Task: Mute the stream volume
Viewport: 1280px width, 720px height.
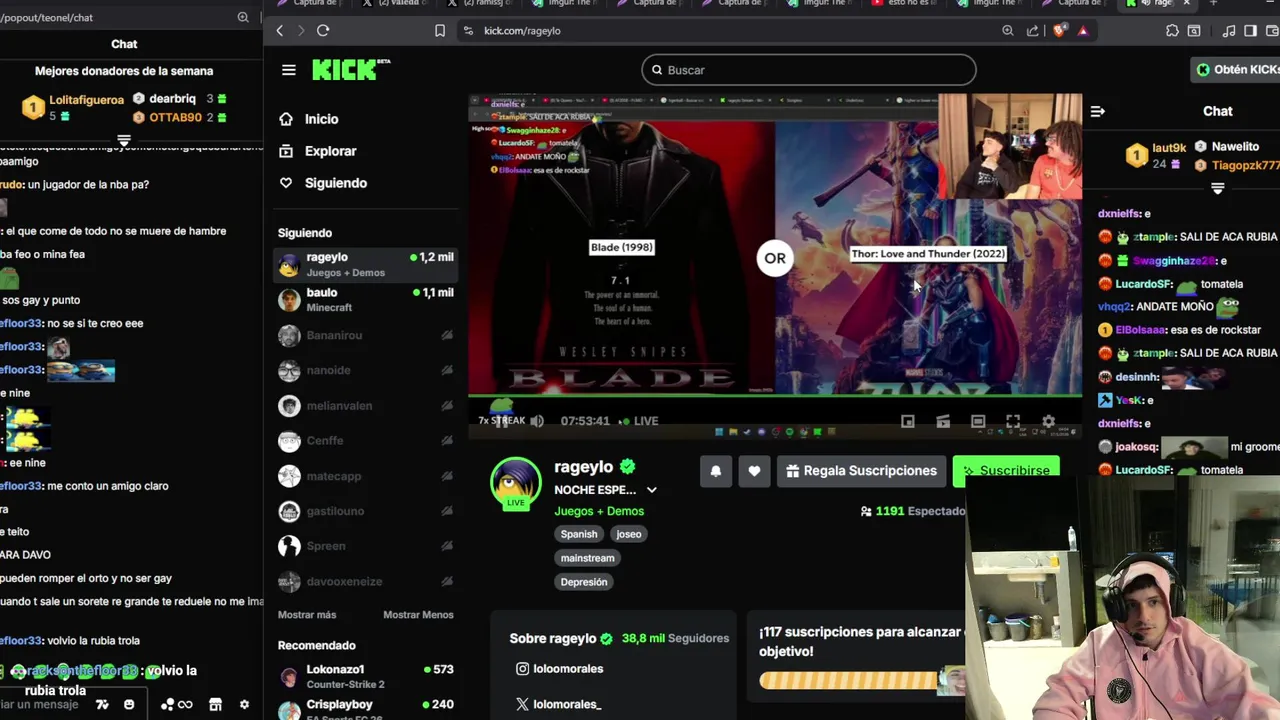Action: click(537, 421)
